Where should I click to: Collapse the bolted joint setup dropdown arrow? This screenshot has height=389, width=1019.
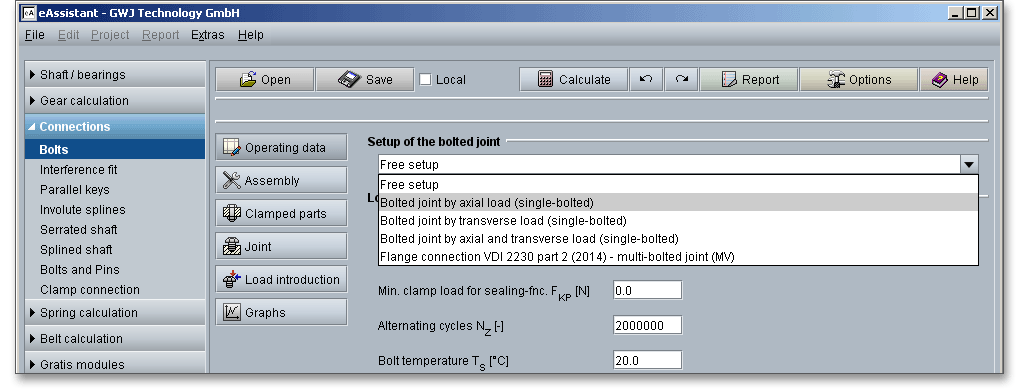(969, 164)
